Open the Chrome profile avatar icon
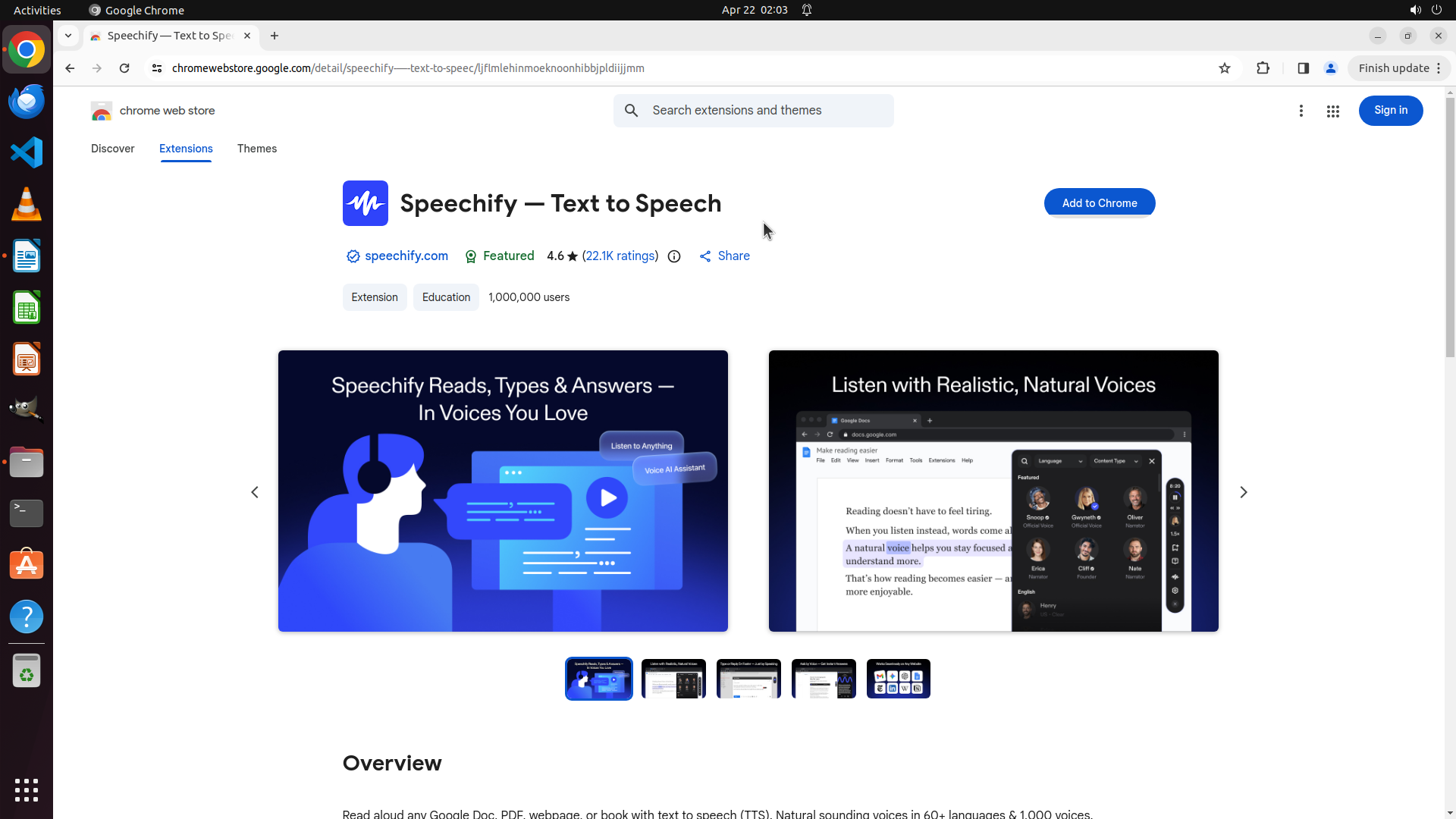This screenshot has height=819, width=1456. 1330,68
